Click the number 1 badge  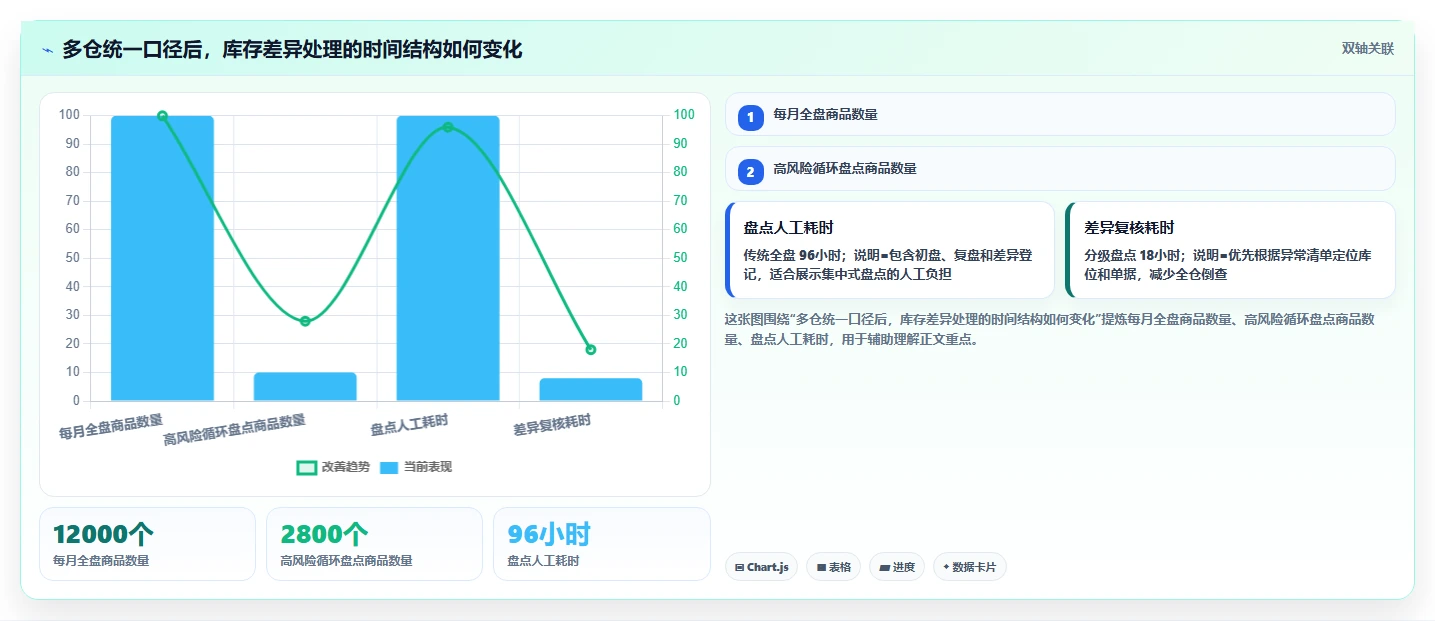[751, 117]
